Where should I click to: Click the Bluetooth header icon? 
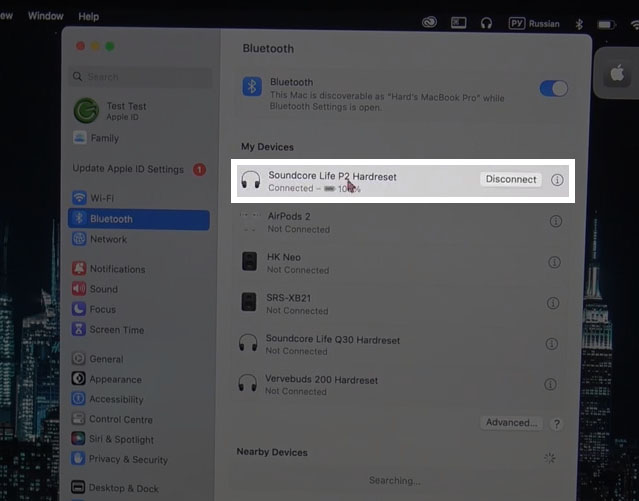(x=252, y=86)
